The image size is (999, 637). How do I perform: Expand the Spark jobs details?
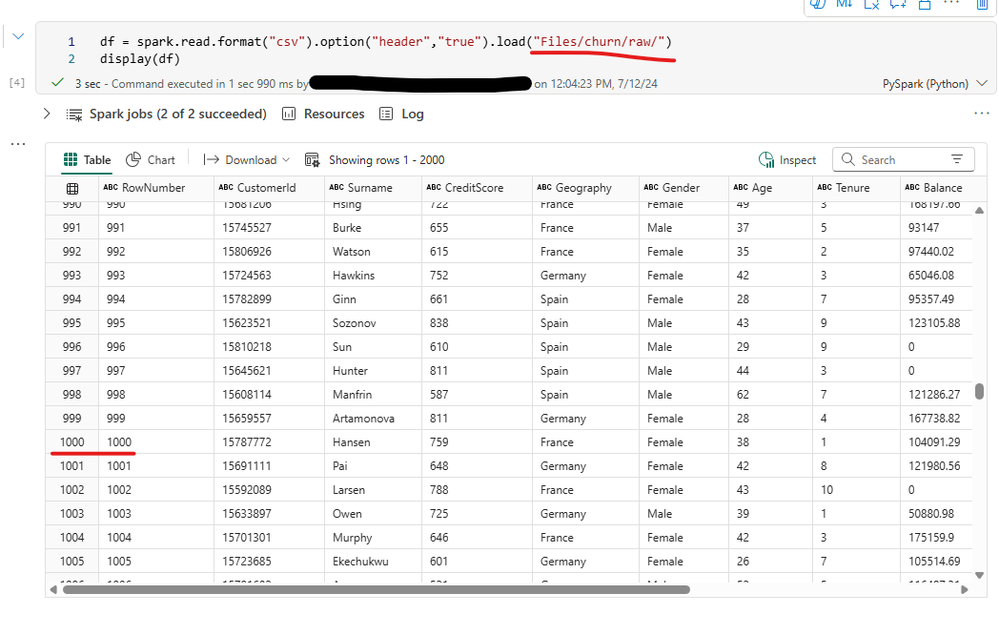[47, 113]
